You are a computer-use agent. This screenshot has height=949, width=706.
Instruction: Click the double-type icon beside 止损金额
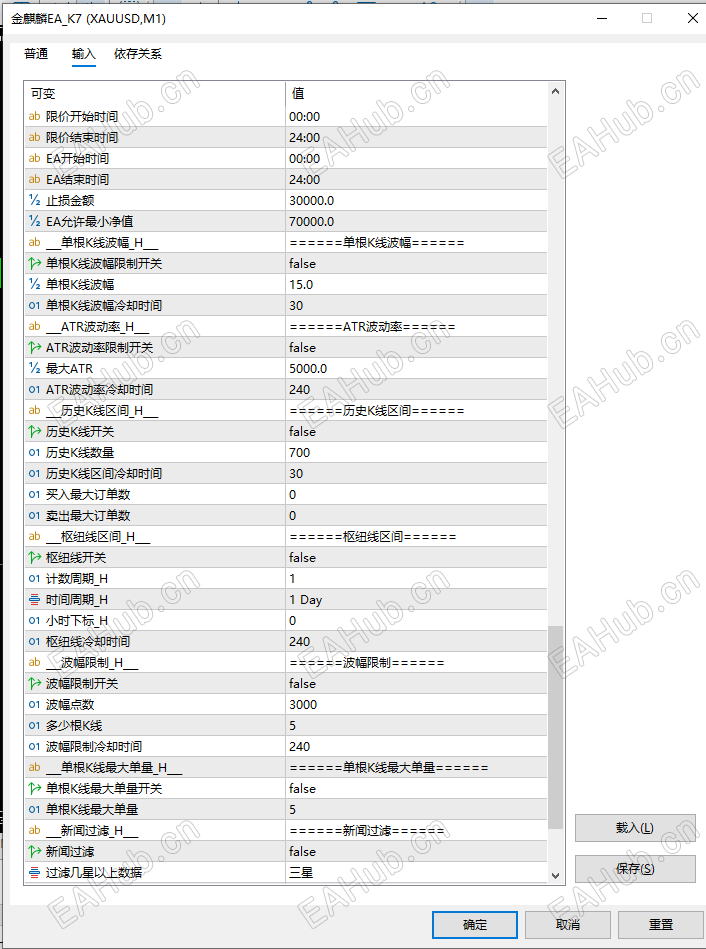35,200
